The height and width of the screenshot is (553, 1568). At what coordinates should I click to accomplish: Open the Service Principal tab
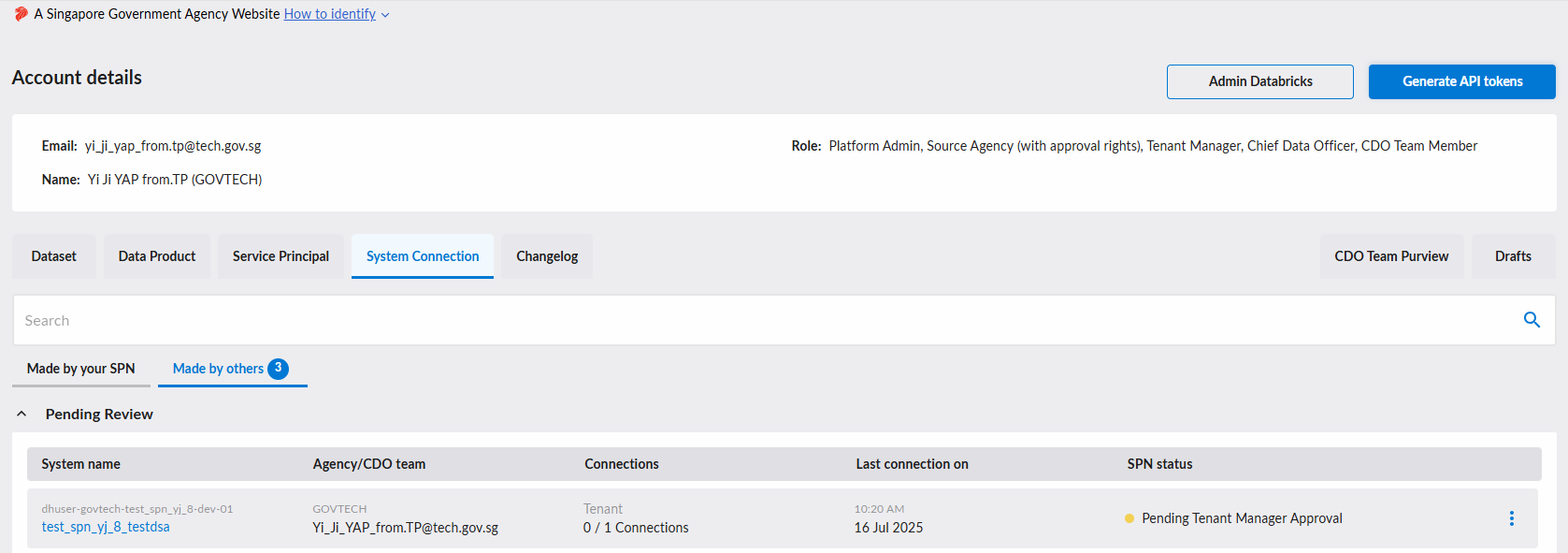(281, 256)
